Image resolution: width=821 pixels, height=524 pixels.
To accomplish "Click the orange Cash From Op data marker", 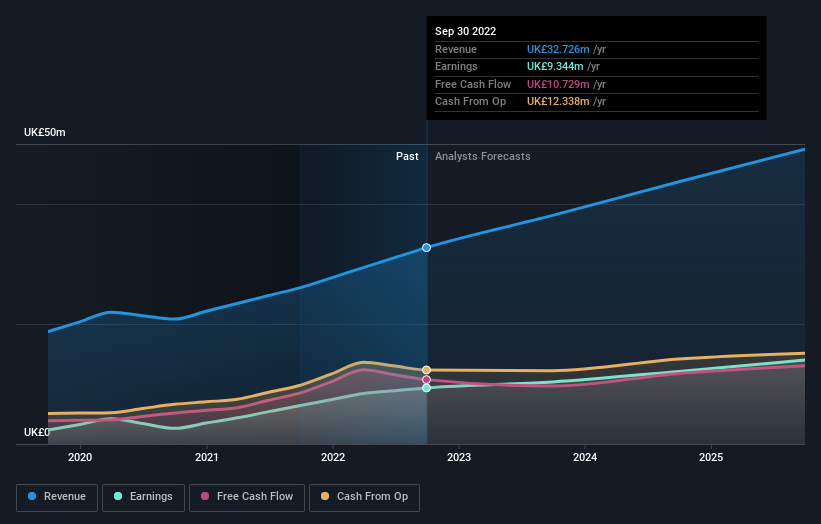I will tap(427, 370).
